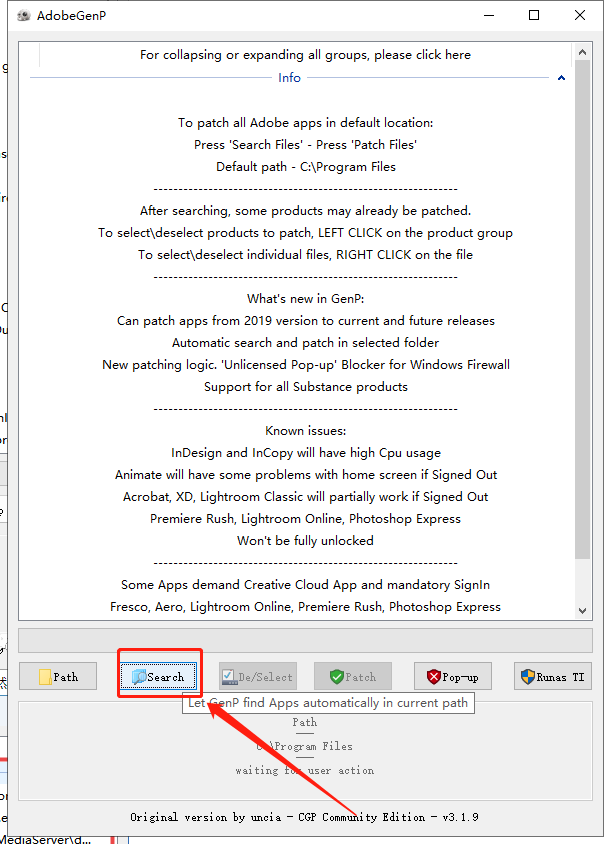Viewport: 611px width, 844px height.
Task: Collapse the Info group using its chevron
Action: (x=561, y=78)
